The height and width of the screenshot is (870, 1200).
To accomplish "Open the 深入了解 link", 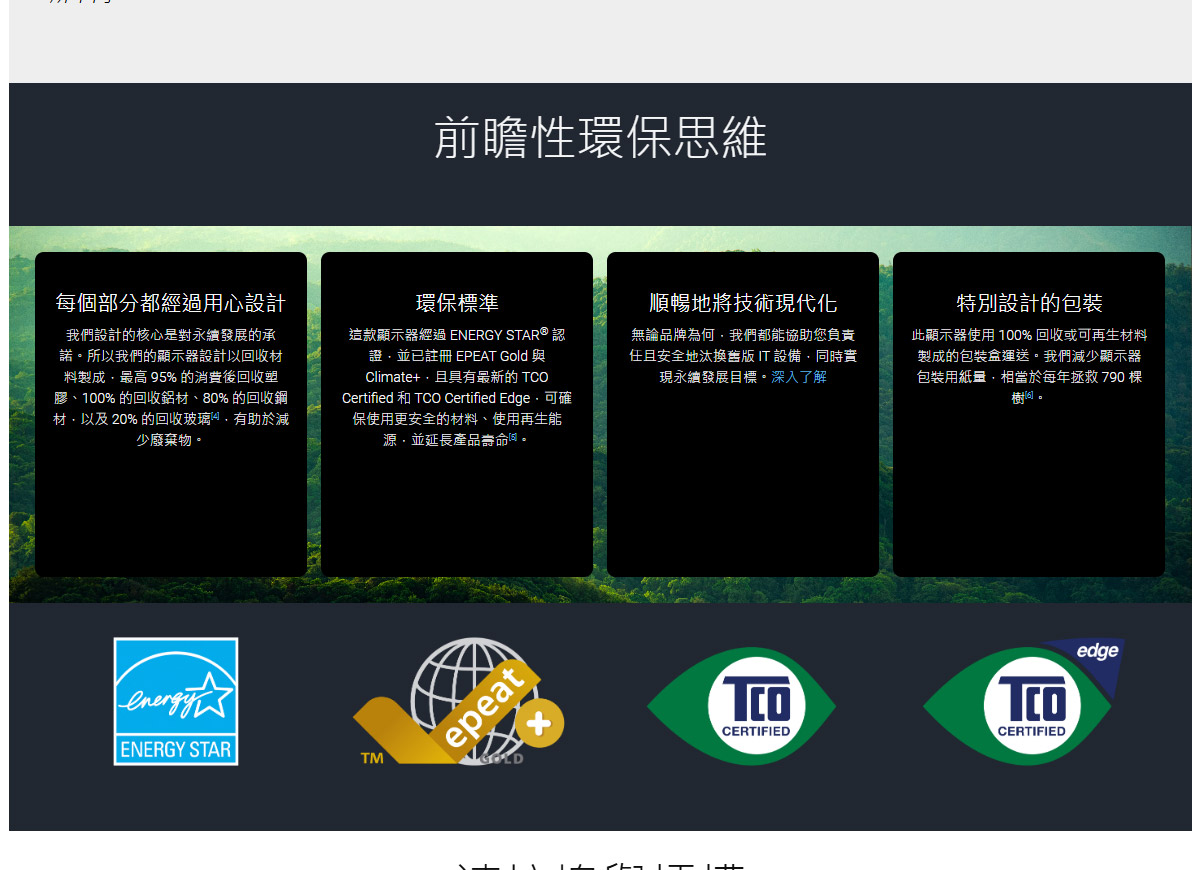I will click(x=799, y=377).
